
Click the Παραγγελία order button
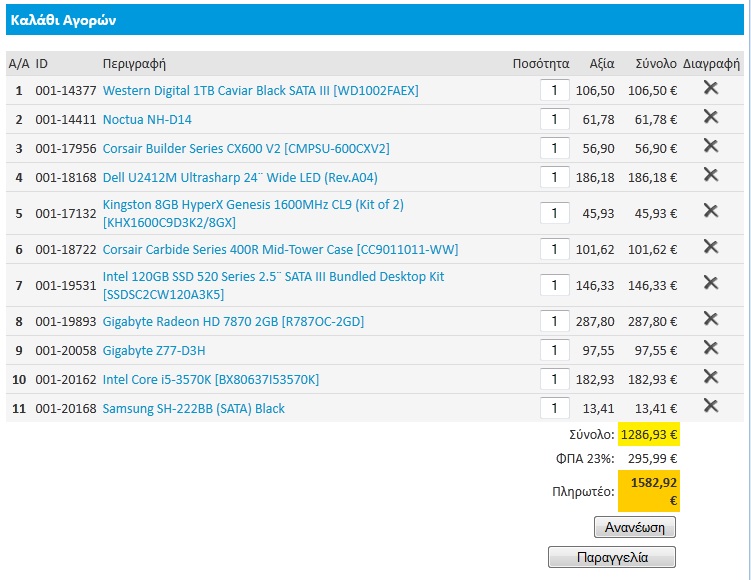tap(612, 557)
